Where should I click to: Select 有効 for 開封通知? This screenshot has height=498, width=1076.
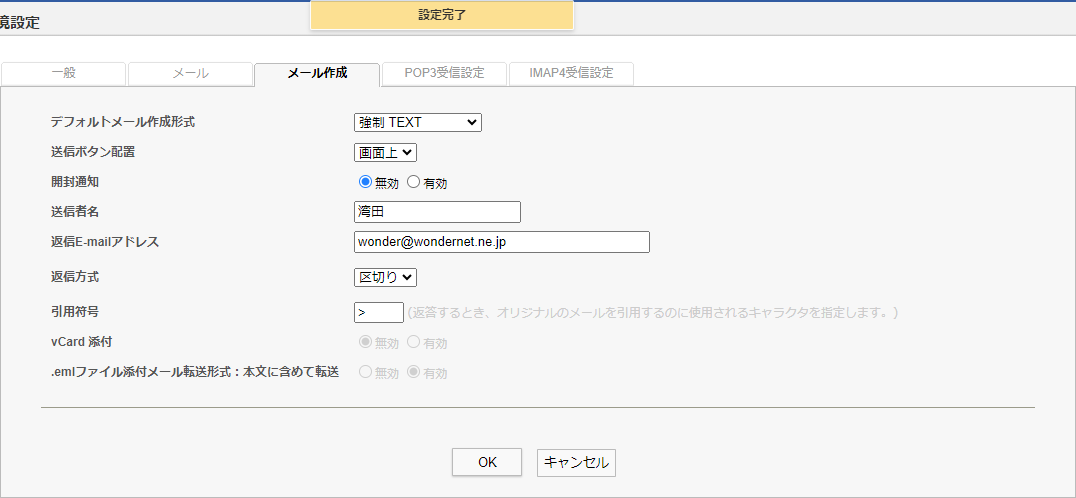click(413, 182)
